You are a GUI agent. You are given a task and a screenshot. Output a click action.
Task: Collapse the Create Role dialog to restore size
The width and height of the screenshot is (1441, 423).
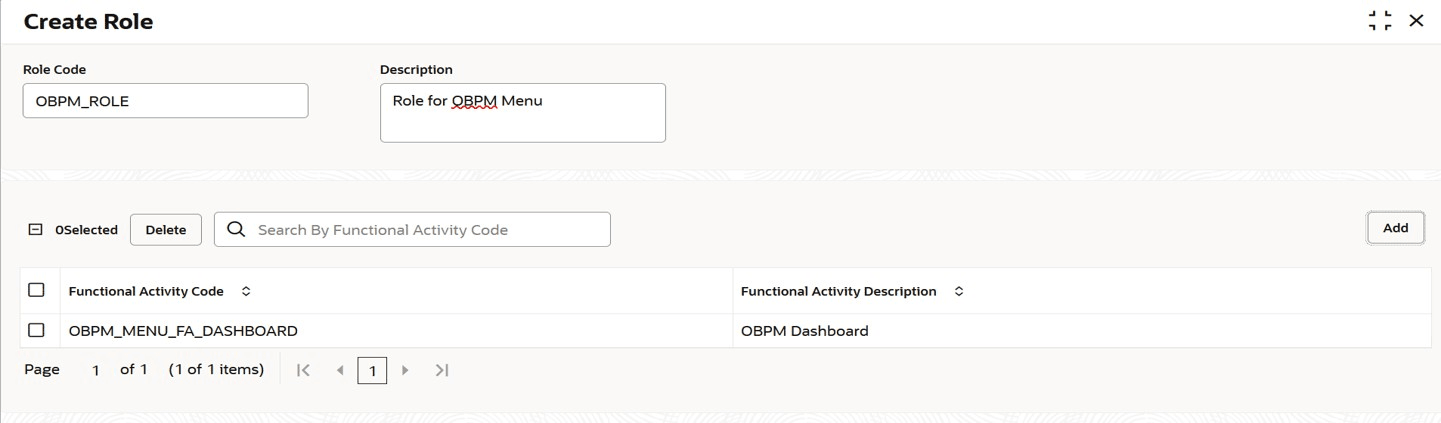[x=1380, y=21]
